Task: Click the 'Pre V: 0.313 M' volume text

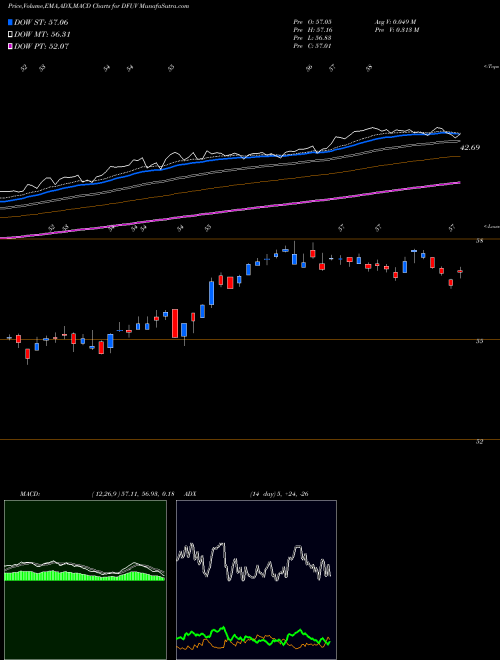Action: tap(396, 30)
